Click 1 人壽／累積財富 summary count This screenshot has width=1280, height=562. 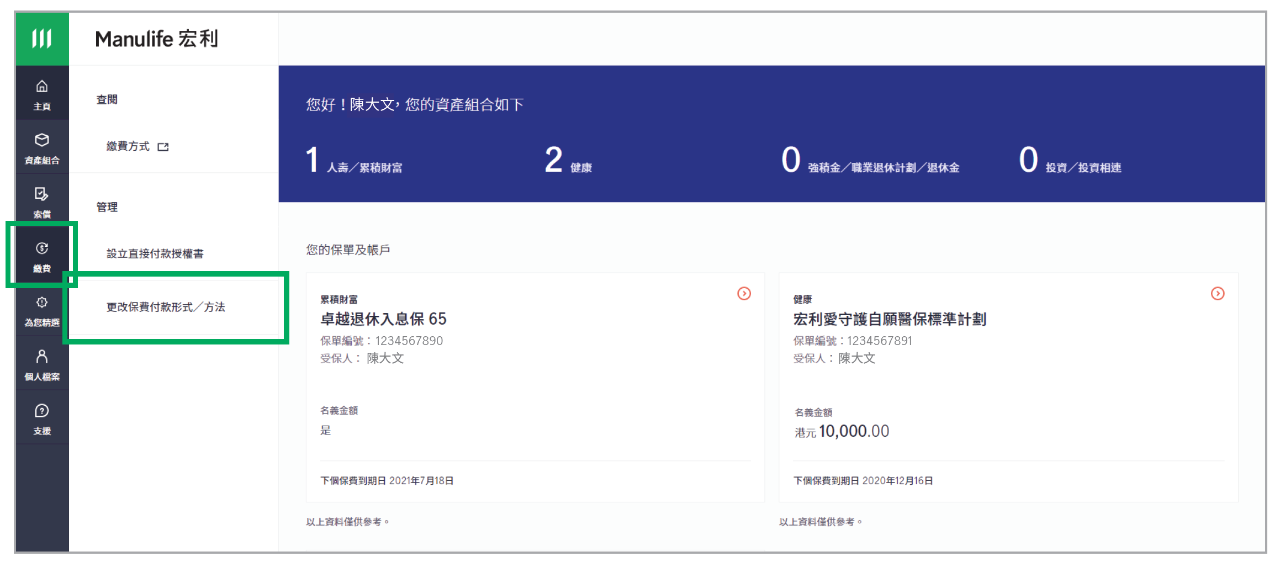[x=354, y=161]
